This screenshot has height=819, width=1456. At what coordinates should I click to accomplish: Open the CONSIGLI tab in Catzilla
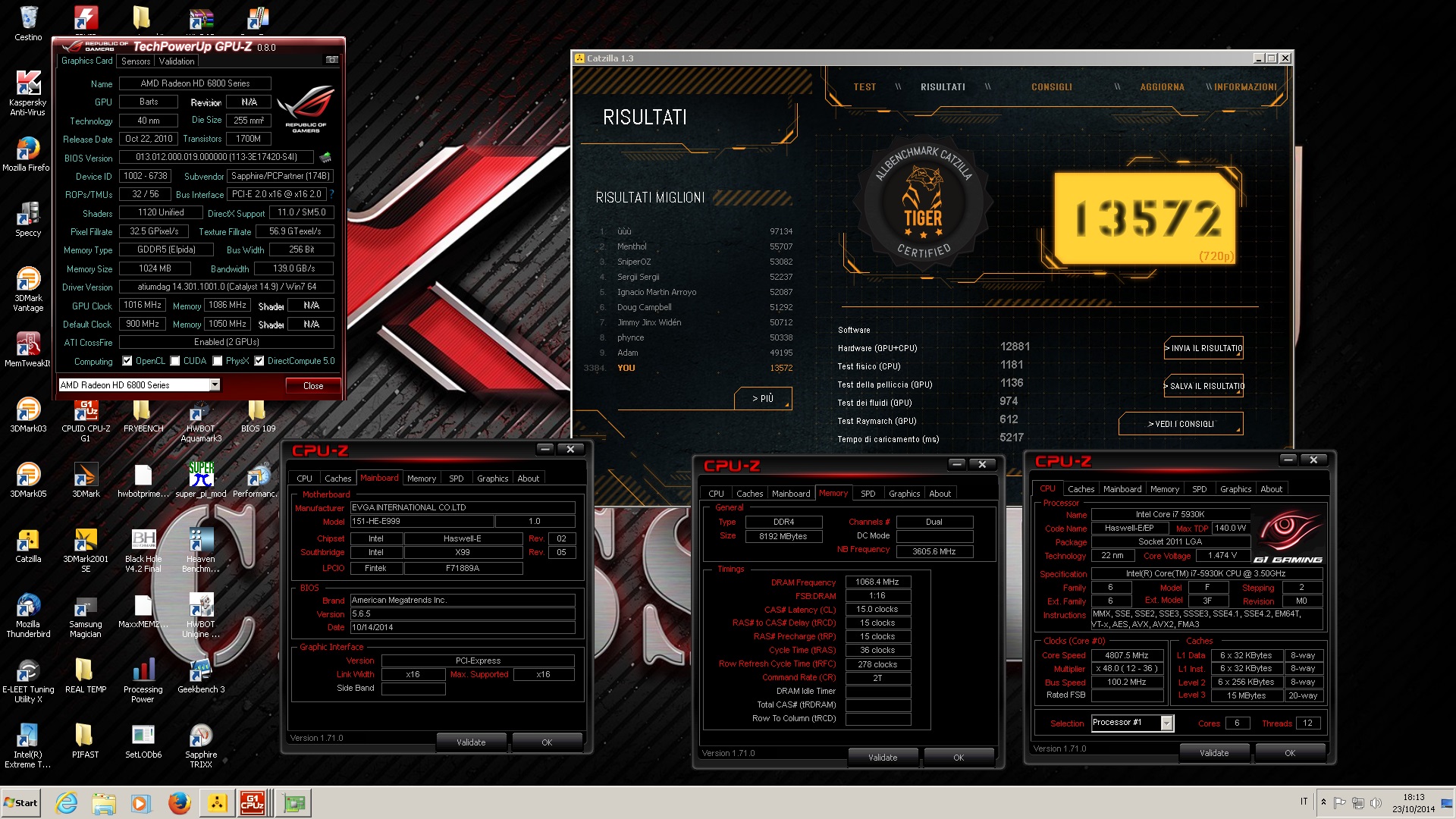tap(1051, 87)
